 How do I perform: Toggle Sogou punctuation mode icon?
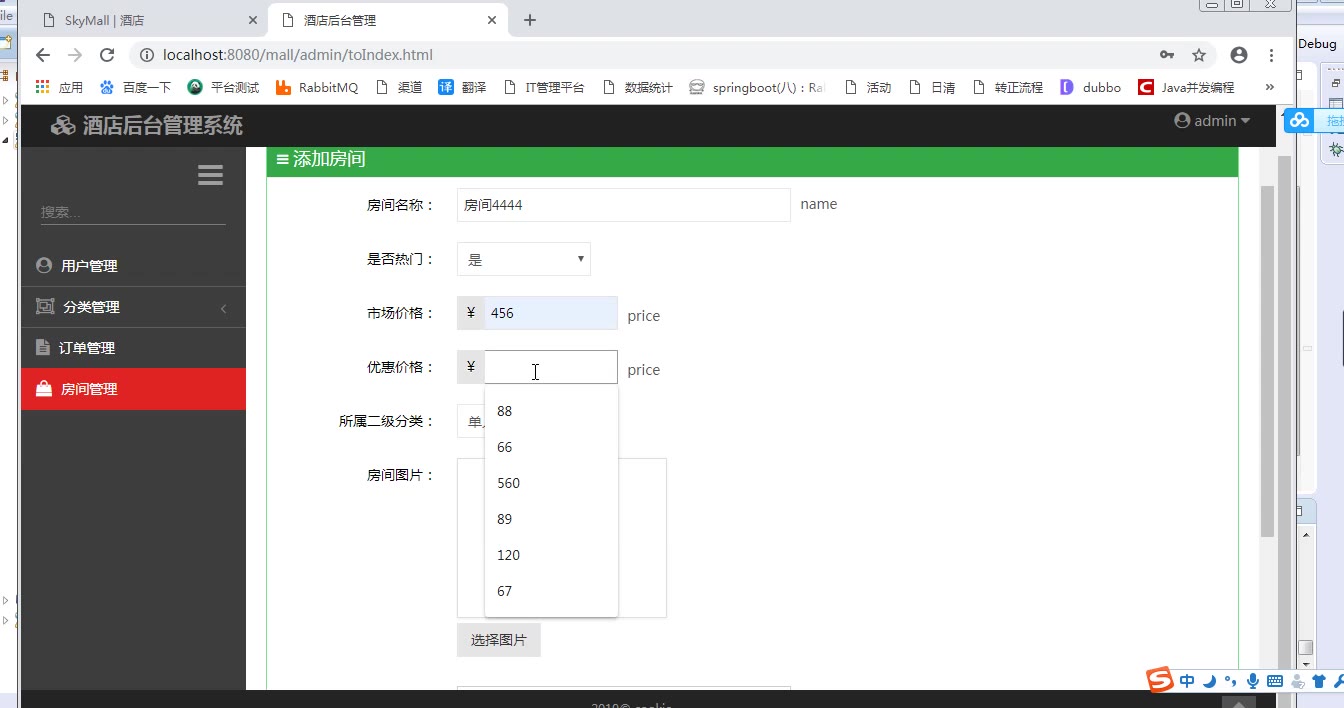coord(1230,681)
